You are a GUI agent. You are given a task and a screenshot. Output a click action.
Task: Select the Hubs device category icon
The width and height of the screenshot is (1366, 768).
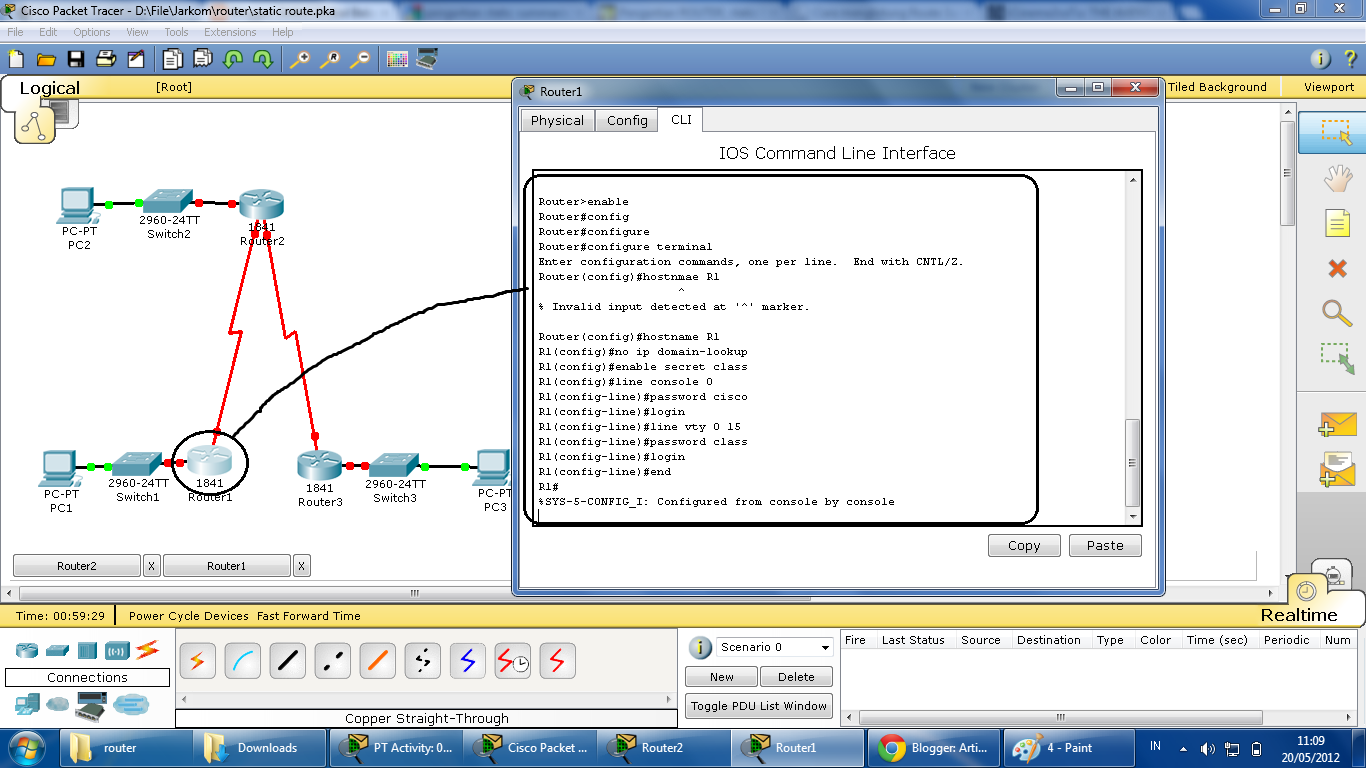[x=86, y=650]
